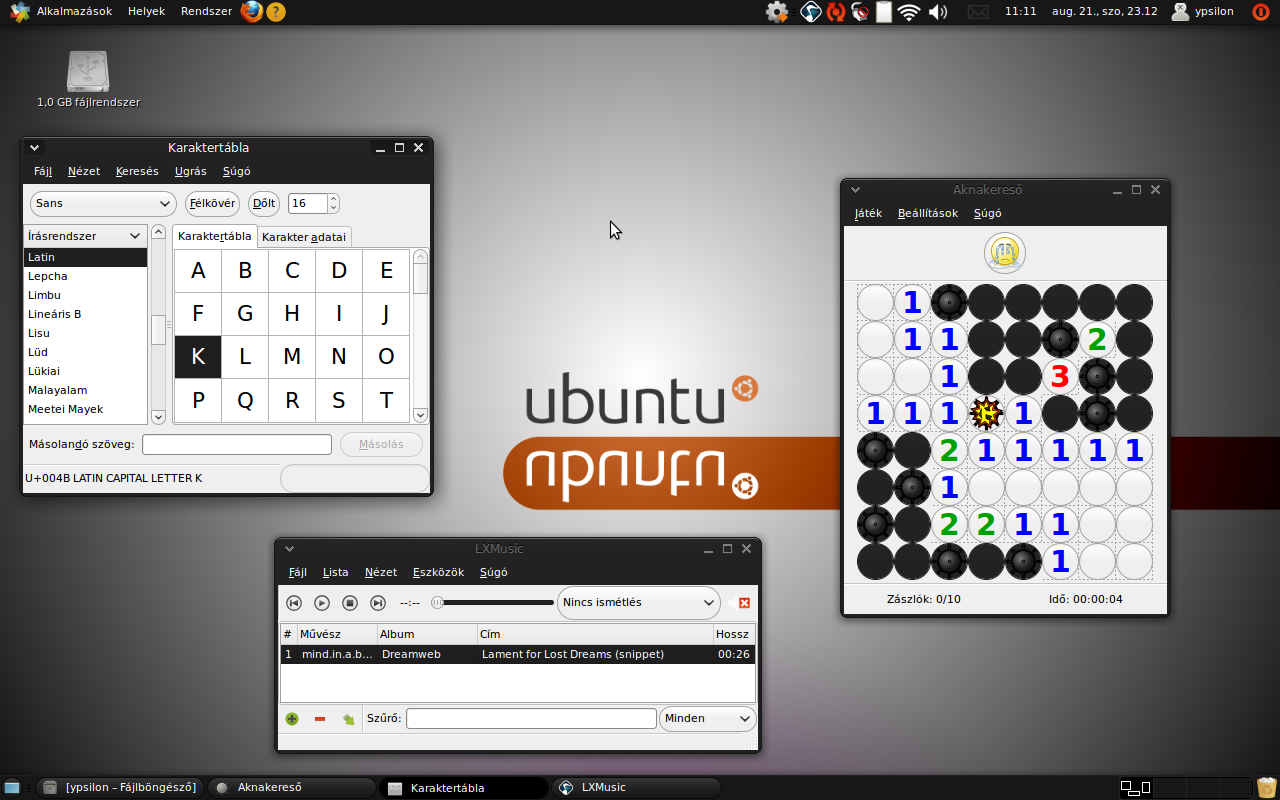Toggle Félkövér (bold) in Karaktertábla

pyautogui.click(x=212, y=203)
